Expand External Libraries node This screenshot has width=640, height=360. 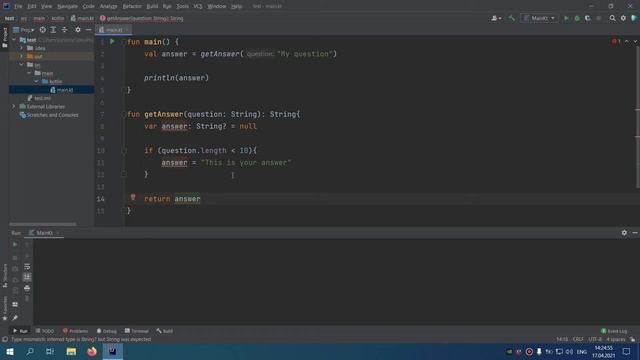14,107
